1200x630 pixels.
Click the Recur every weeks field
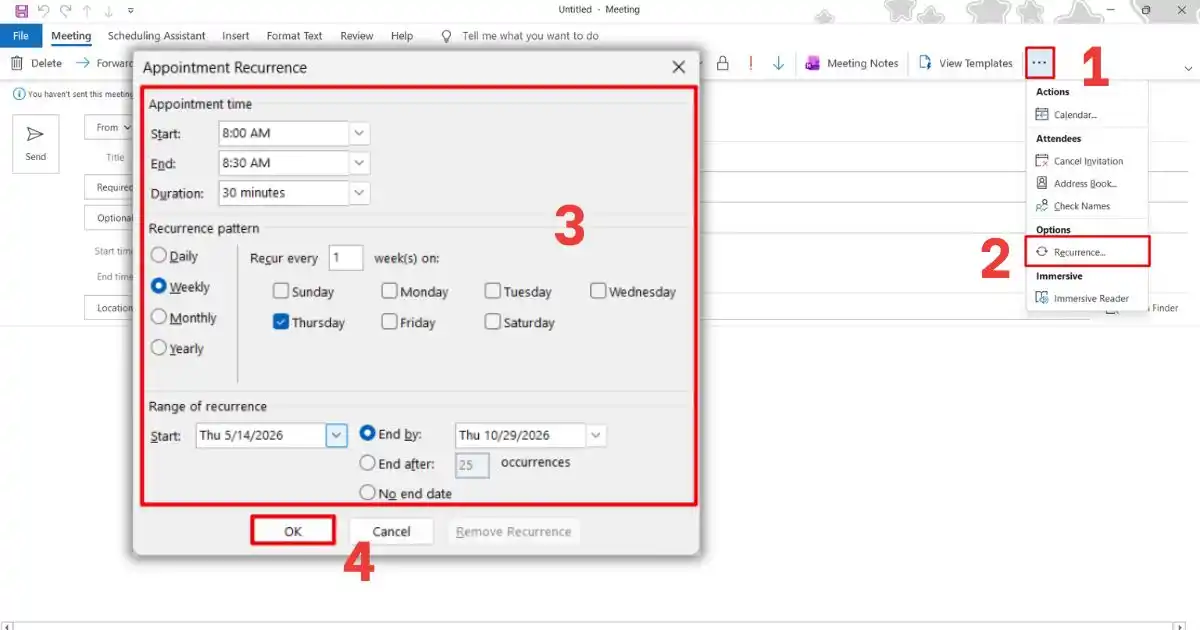point(346,258)
